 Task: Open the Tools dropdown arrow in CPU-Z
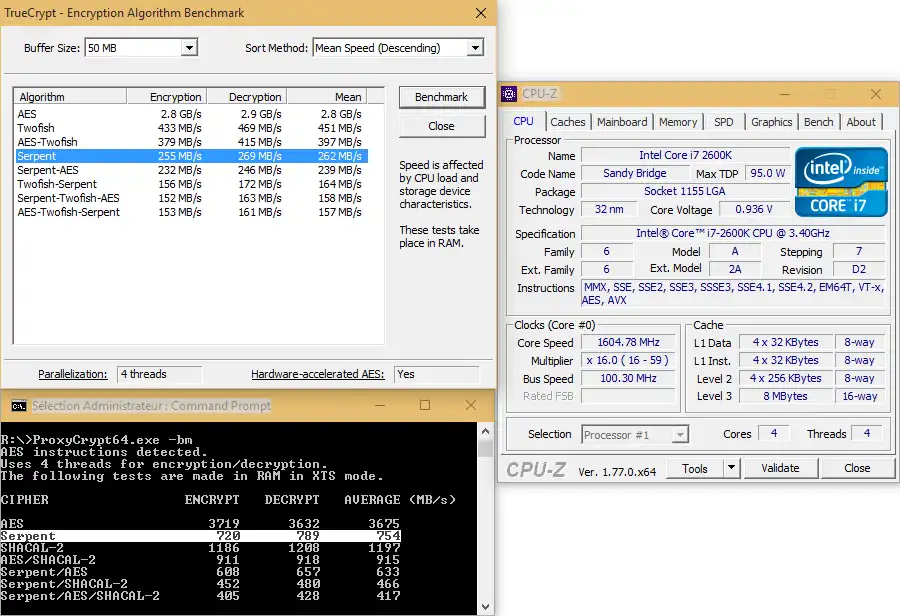point(731,468)
